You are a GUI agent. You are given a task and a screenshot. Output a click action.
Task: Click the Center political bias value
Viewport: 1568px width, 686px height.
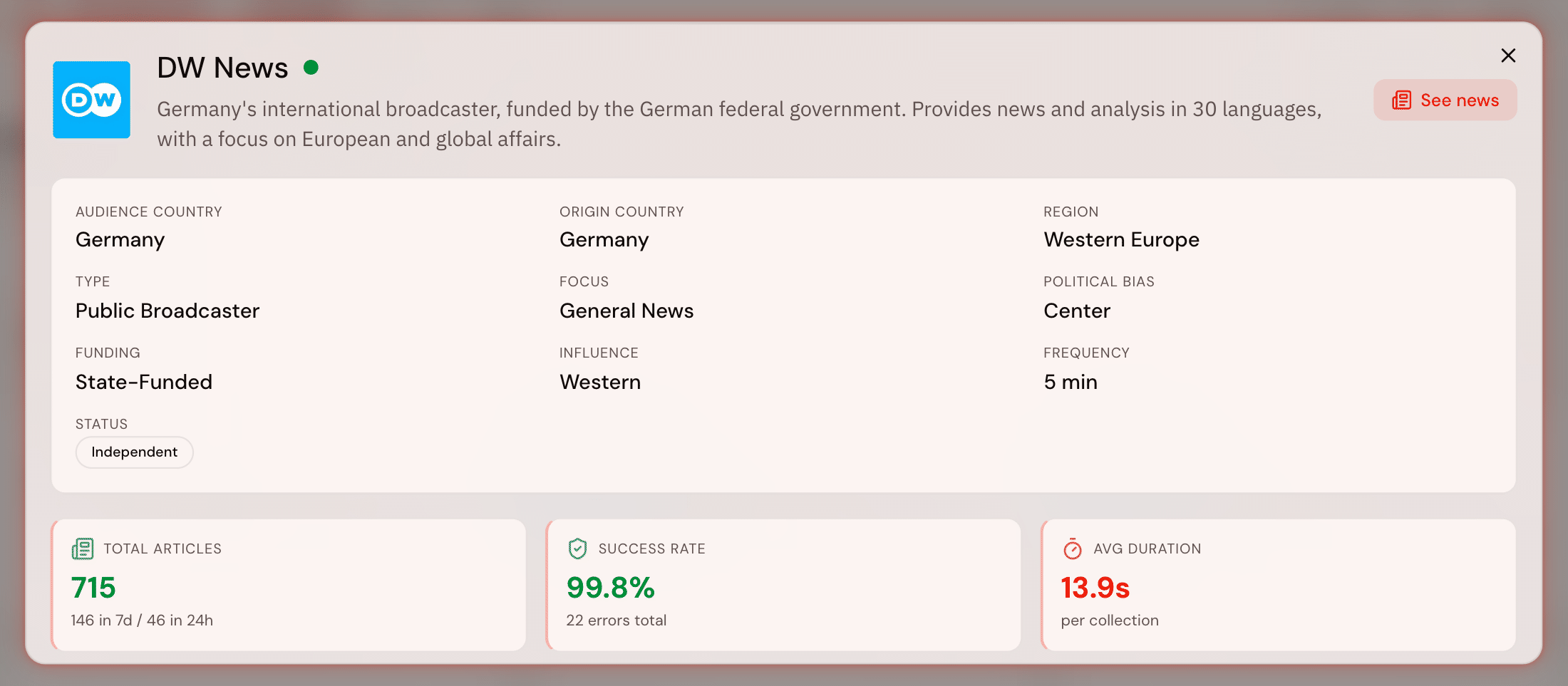1077,311
